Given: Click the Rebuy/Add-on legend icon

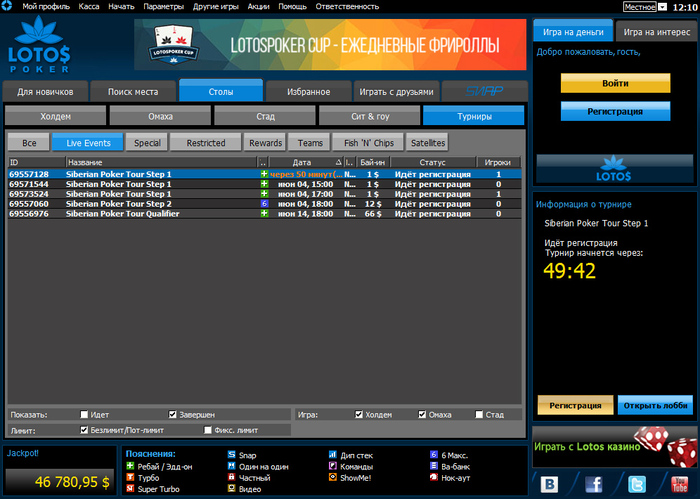Looking at the screenshot, I should (130, 466).
